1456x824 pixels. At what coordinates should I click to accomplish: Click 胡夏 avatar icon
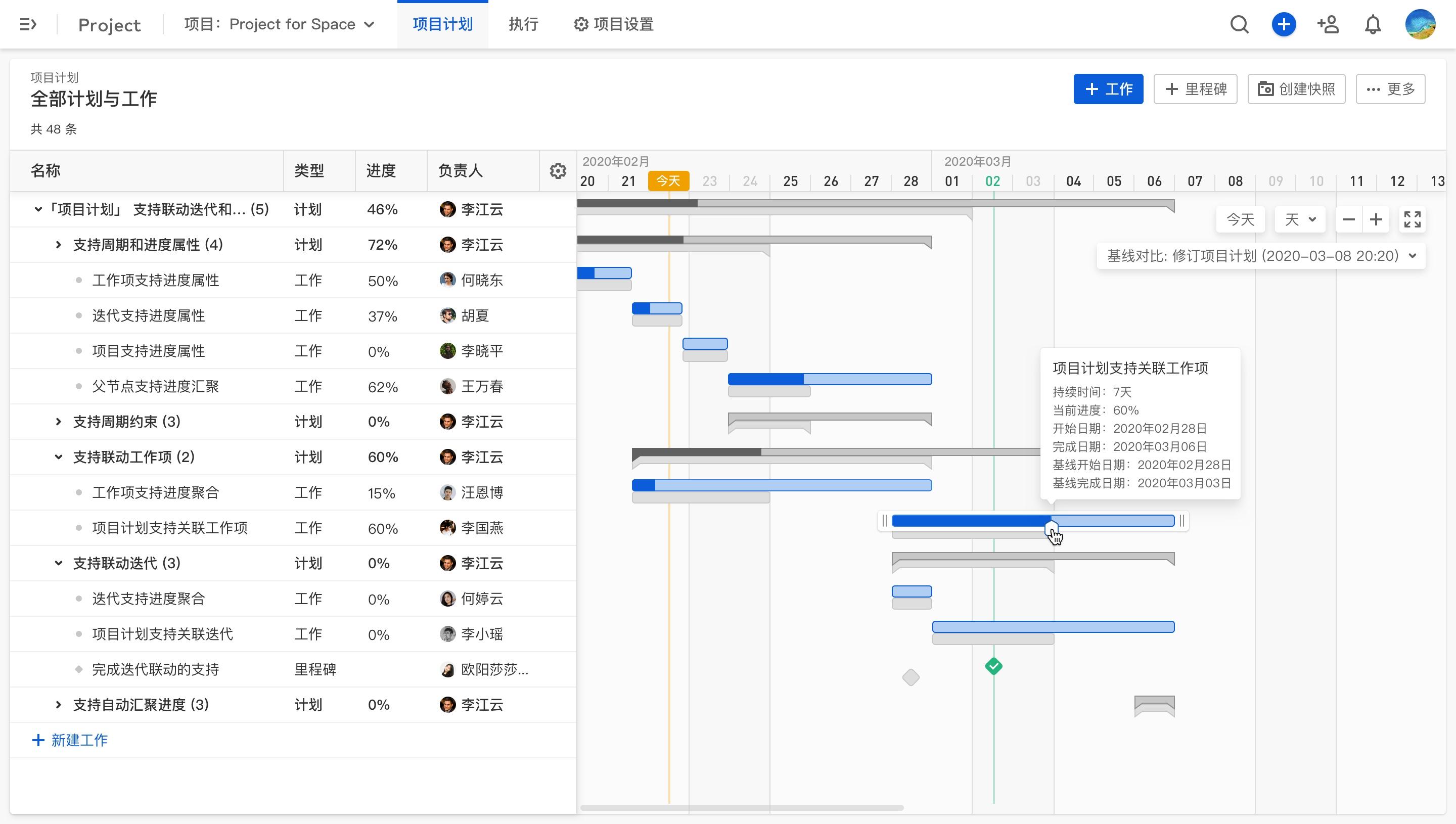pyautogui.click(x=447, y=316)
